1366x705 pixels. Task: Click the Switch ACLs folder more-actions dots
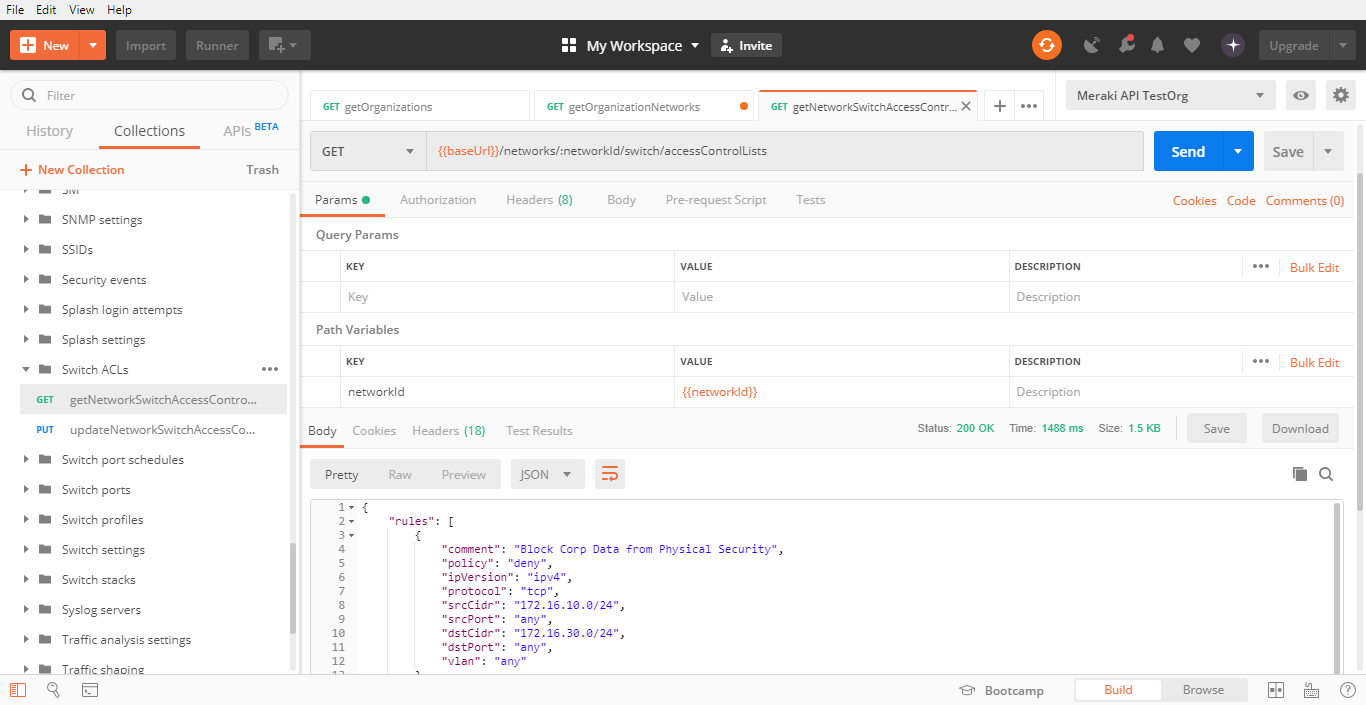(270, 369)
